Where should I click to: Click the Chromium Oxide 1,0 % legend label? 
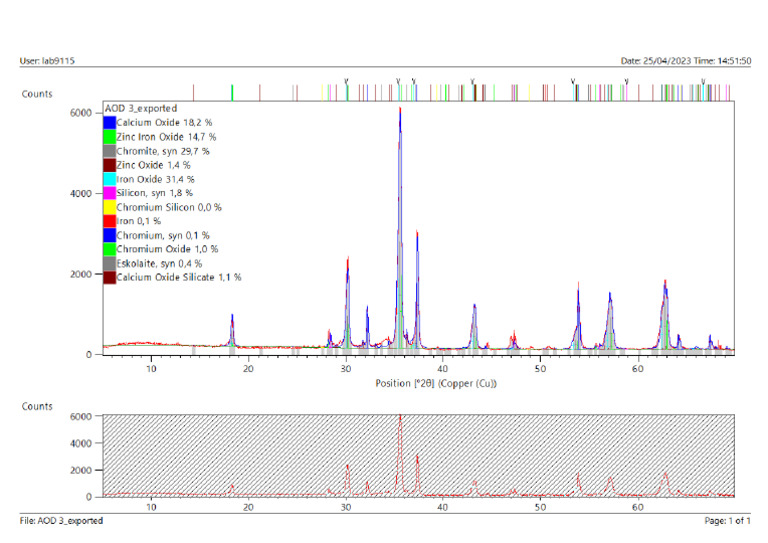167,248
